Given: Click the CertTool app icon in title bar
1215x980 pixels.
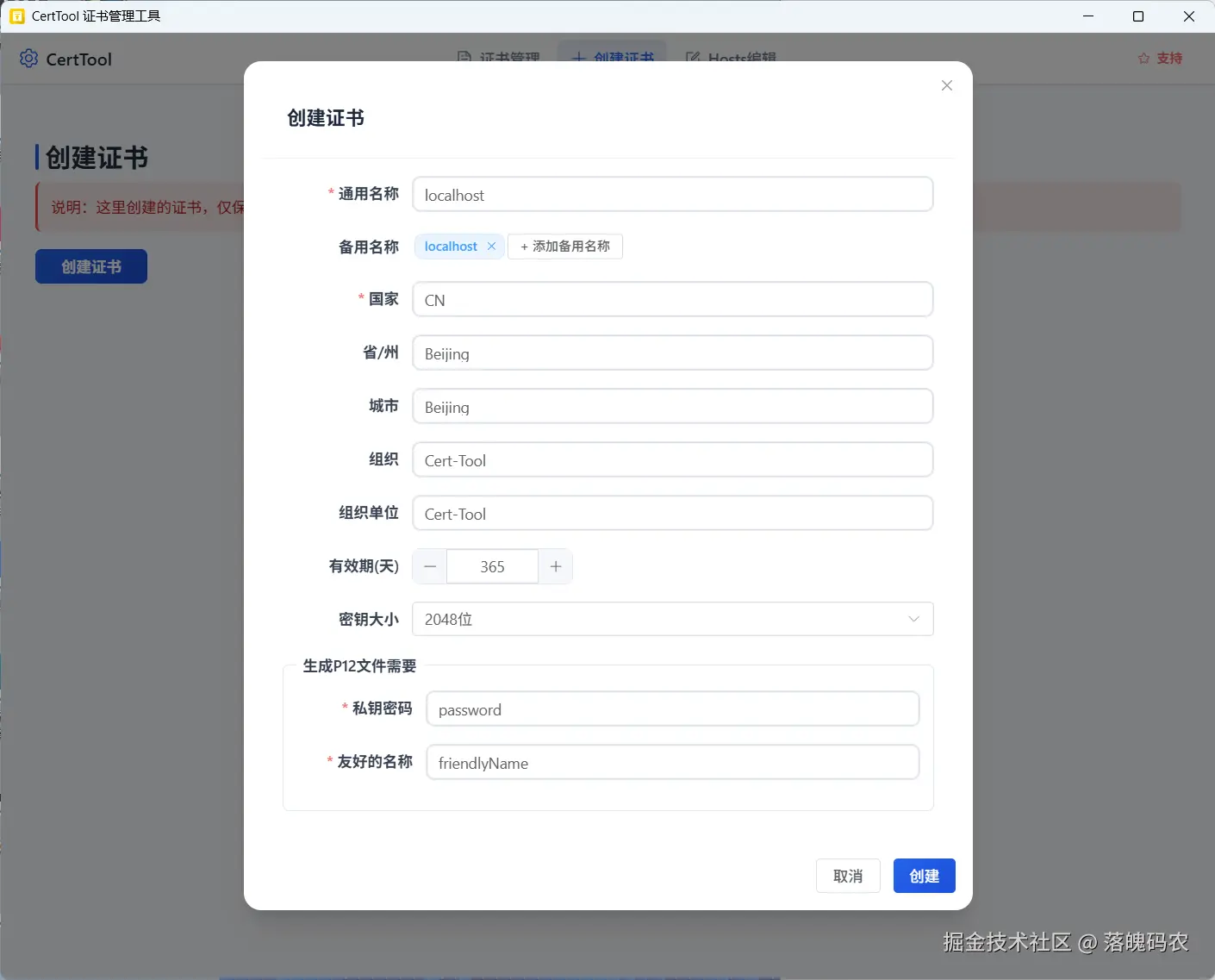Looking at the screenshot, I should point(16,16).
